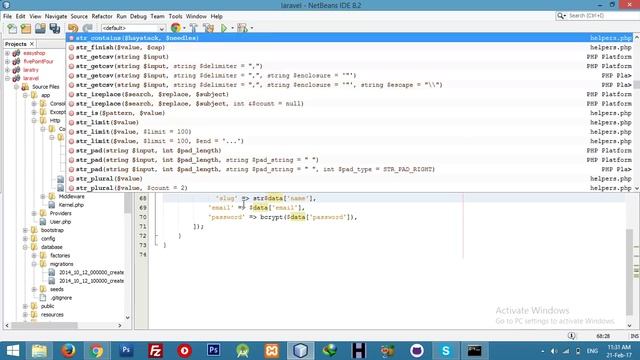Open the Run Project dropdown arrow
This screenshot has height=360, width=640.
tap(232, 28)
